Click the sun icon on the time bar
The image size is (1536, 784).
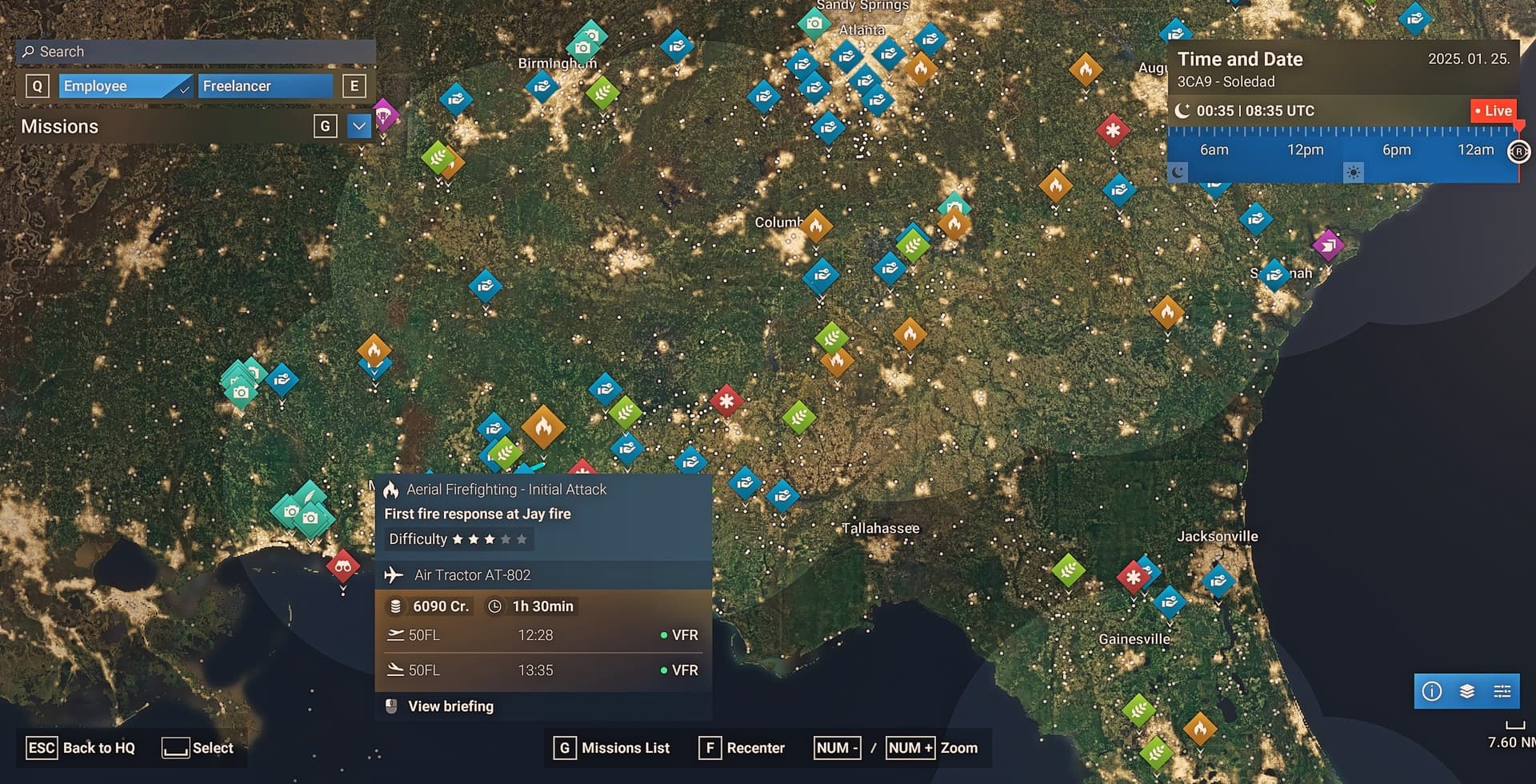(1353, 172)
